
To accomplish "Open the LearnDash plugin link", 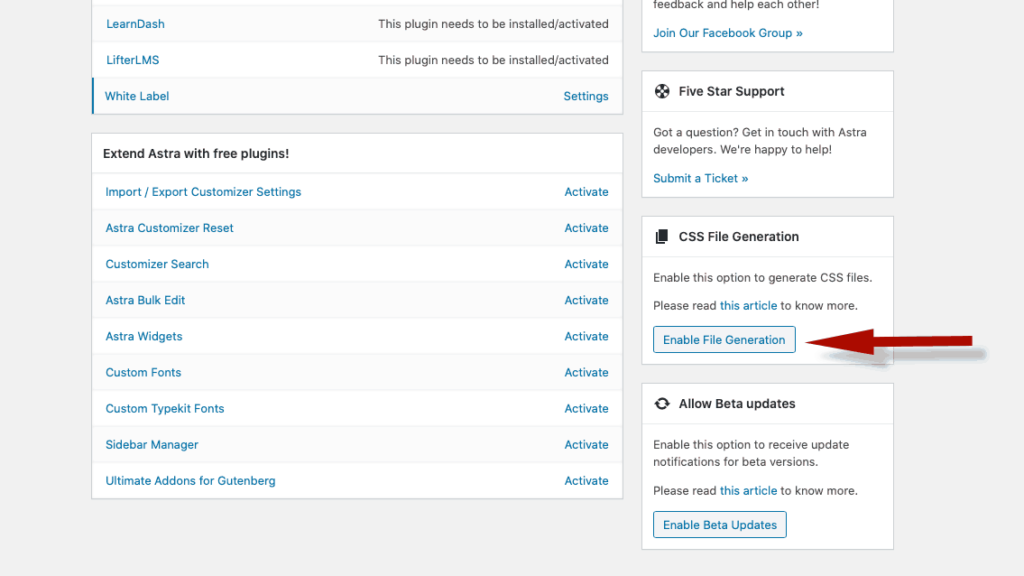I will (x=135, y=23).
